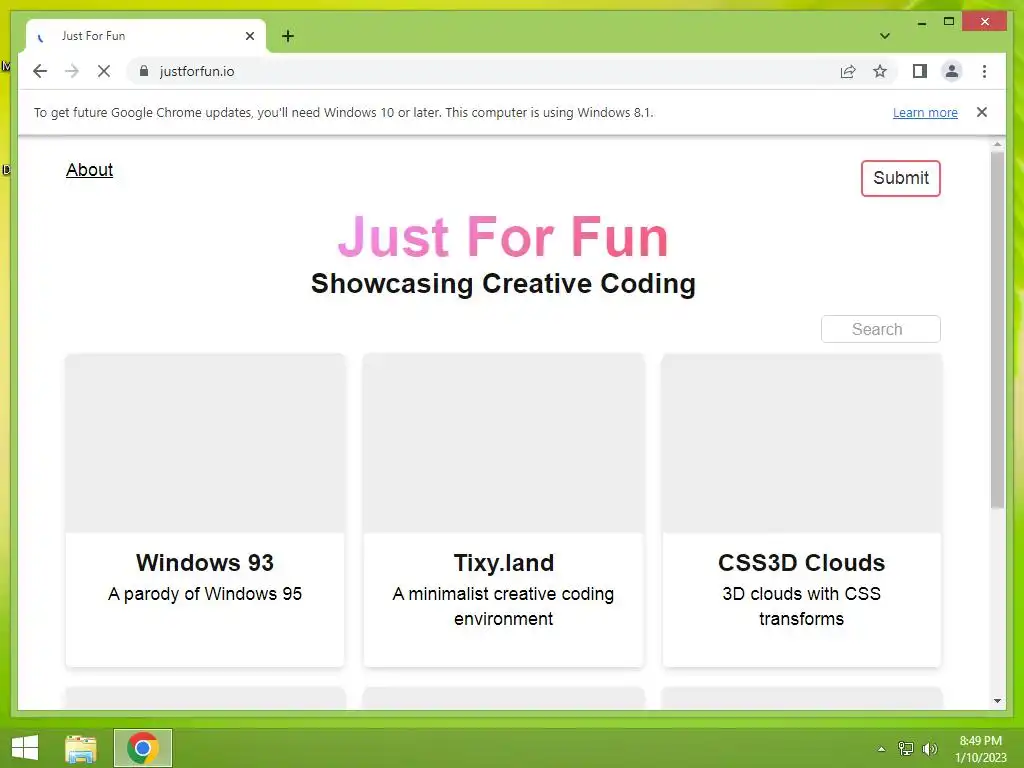Open the Windows 93 card thumbnail

205,443
